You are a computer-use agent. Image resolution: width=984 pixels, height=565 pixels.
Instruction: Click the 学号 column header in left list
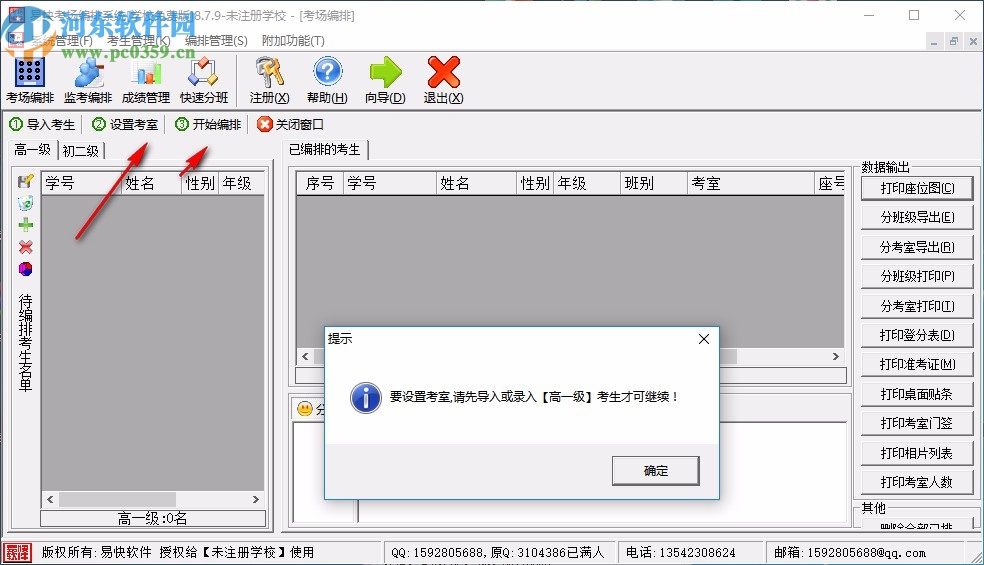(81, 183)
